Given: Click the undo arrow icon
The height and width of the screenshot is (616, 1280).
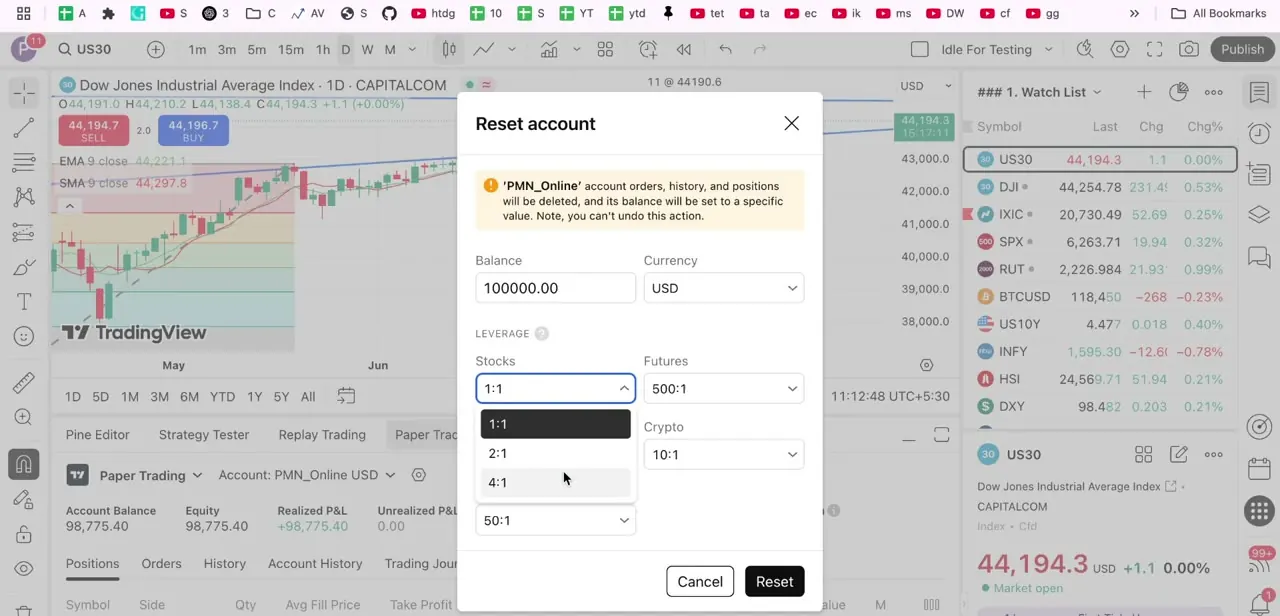Looking at the screenshot, I should (x=725, y=49).
